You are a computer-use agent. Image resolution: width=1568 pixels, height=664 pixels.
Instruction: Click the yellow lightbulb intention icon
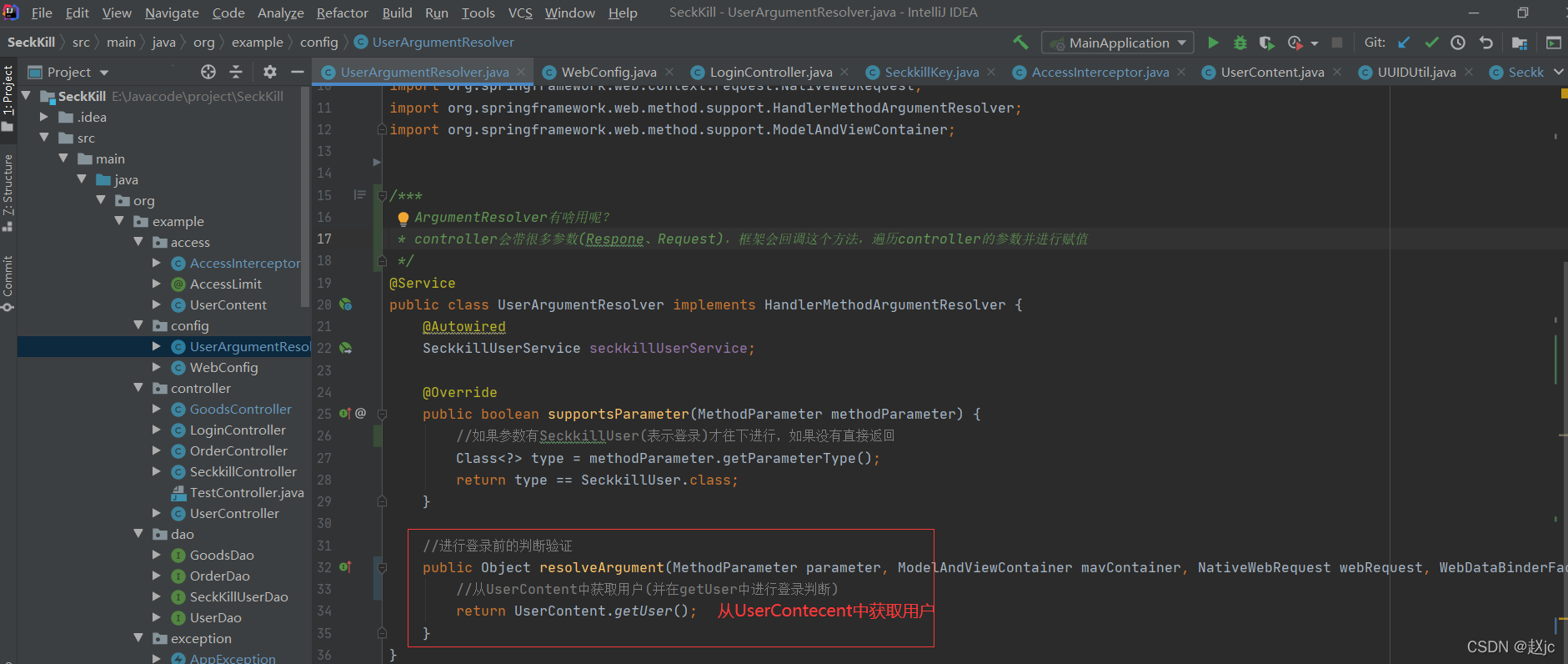tap(403, 219)
